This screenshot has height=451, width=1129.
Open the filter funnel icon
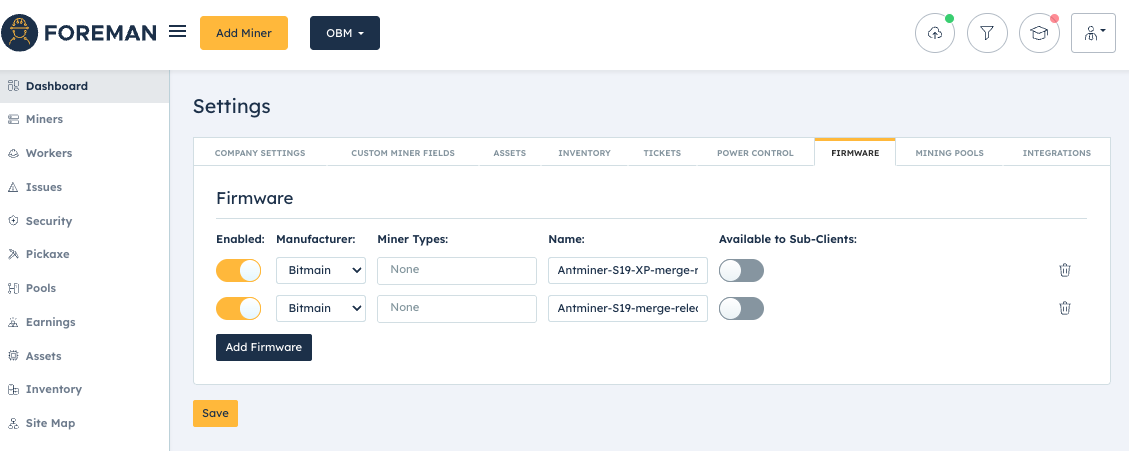[987, 33]
